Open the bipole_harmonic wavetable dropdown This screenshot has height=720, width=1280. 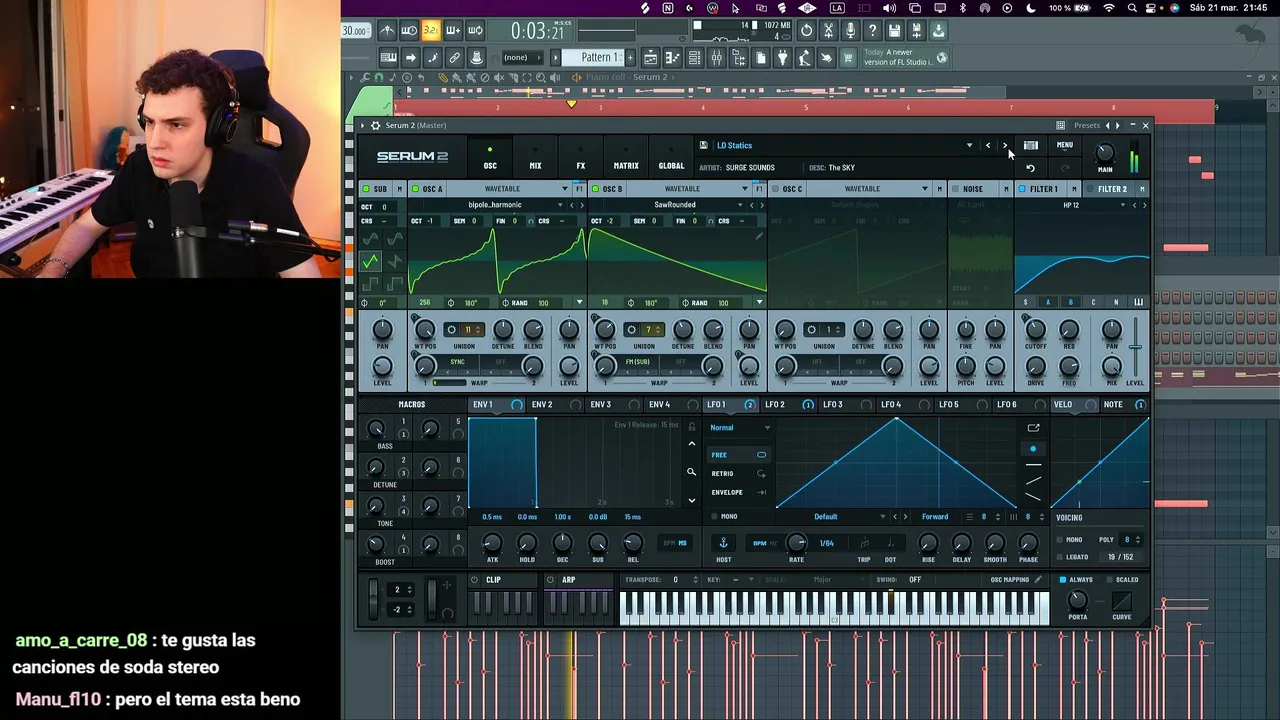pos(495,205)
